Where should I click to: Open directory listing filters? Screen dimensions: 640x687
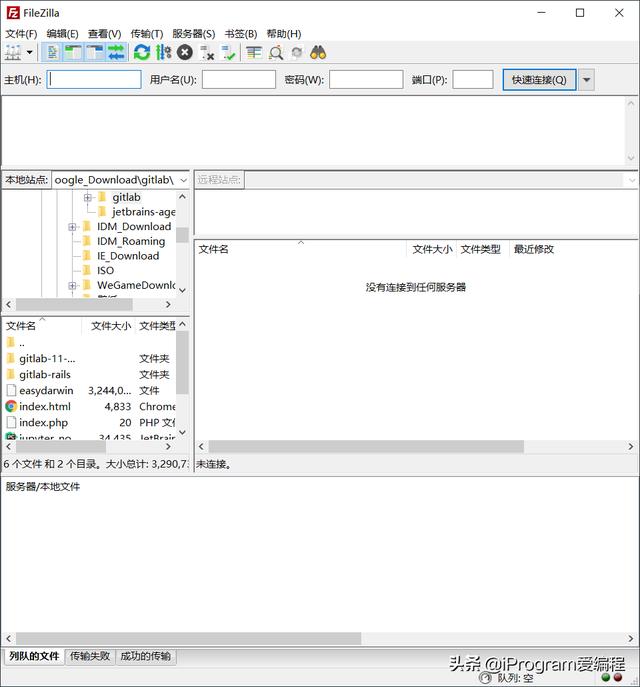254,53
